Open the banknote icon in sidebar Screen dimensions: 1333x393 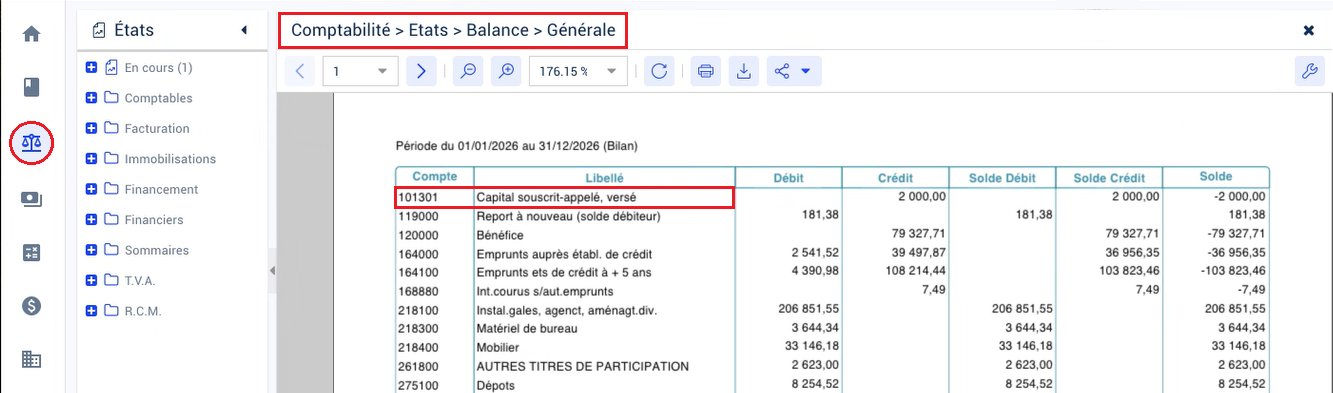[31, 199]
